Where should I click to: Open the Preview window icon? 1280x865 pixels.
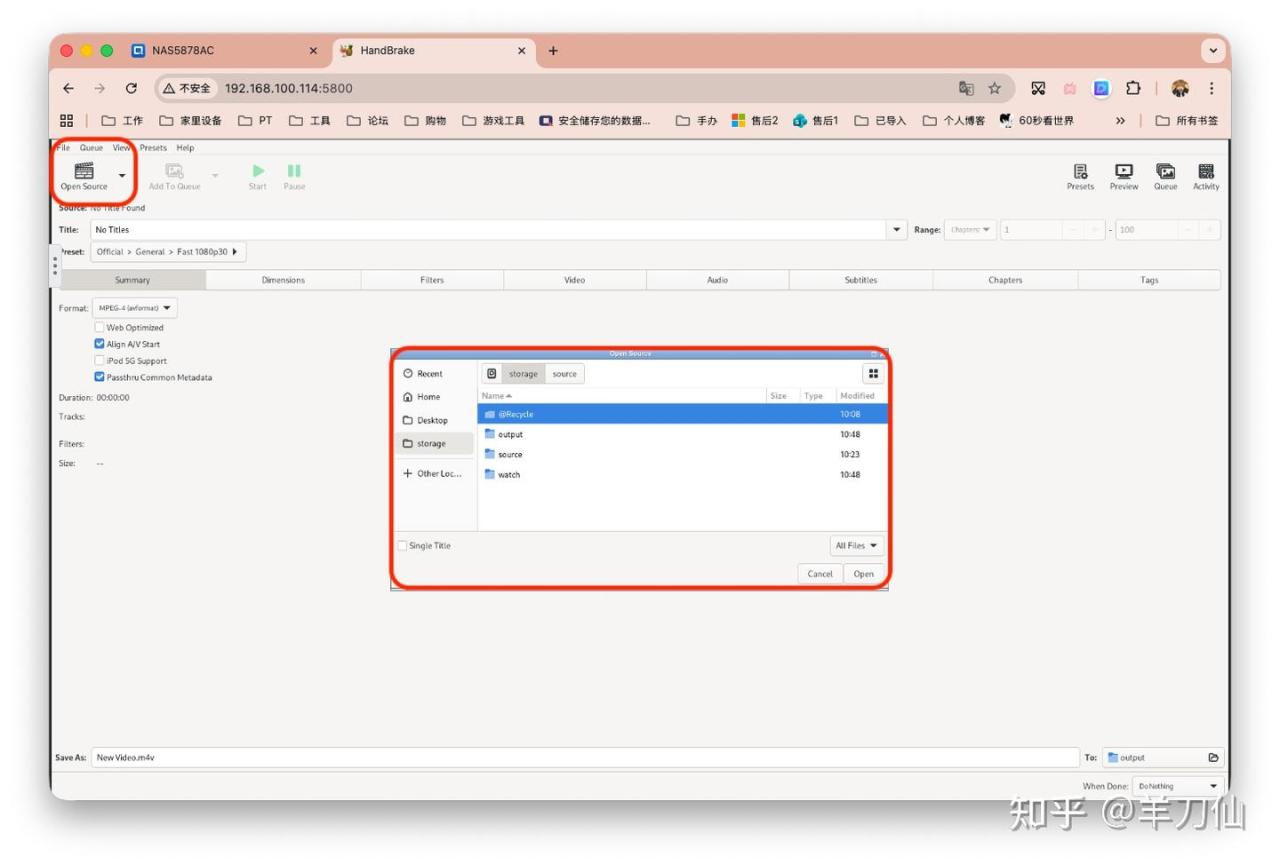pos(1123,172)
